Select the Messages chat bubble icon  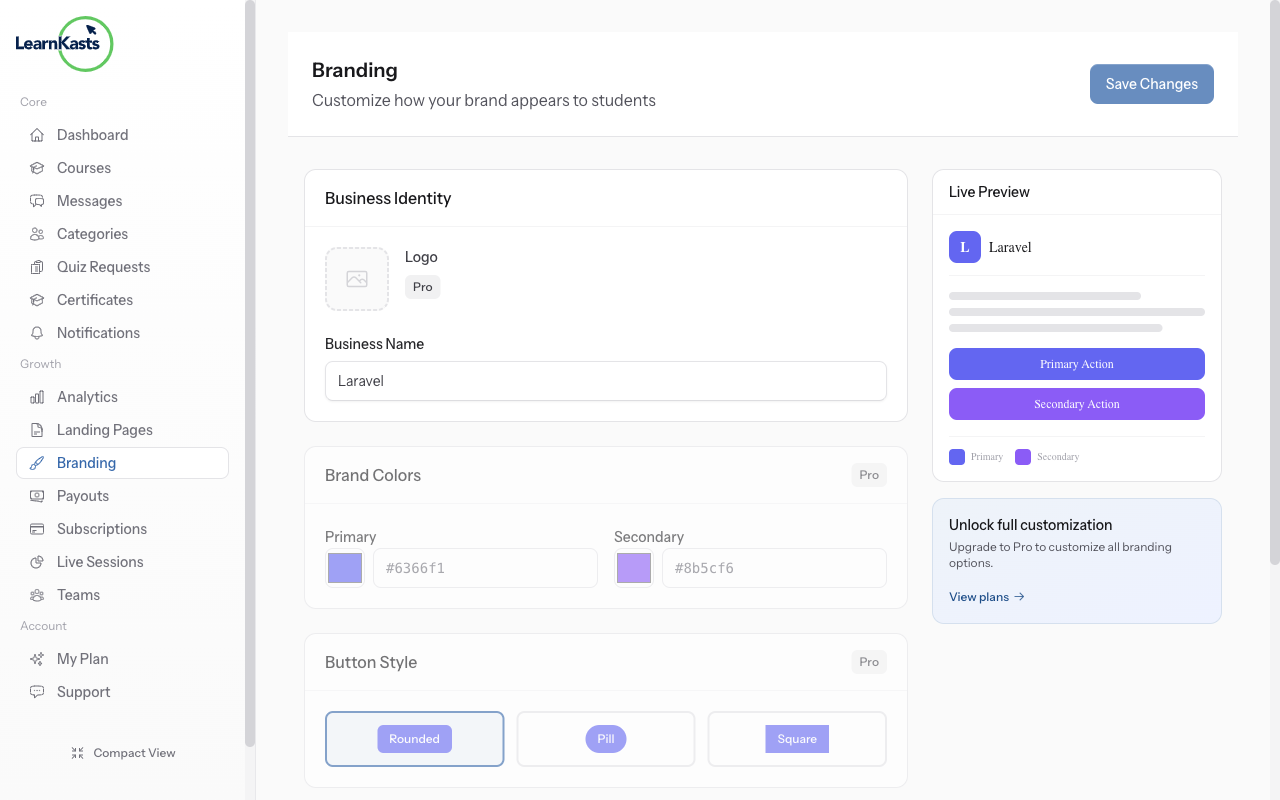click(x=37, y=200)
